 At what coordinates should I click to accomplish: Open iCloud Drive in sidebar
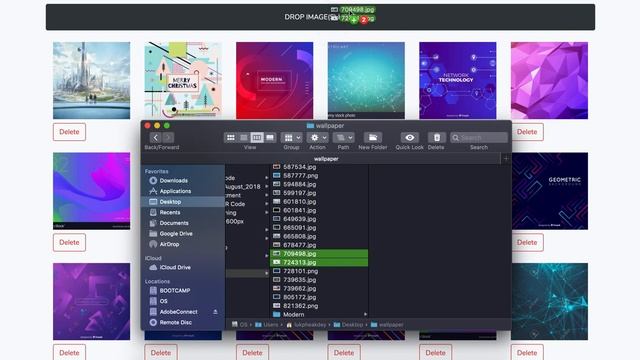(x=183, y=267)
